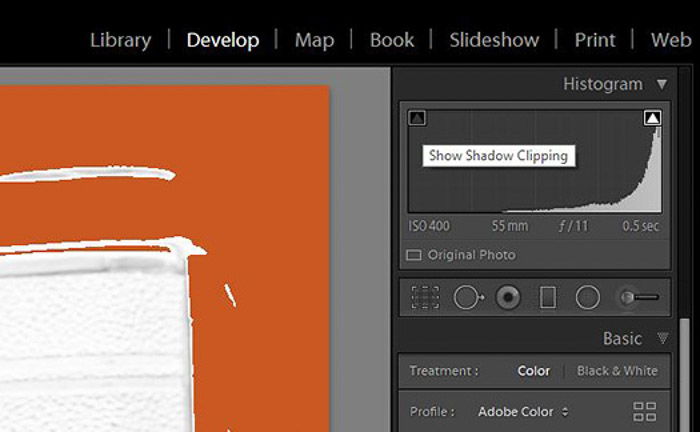The image size is (700, 432).
Task: Collapse the Basic panel
Action: pyautogui.click(x=661, y=339)
